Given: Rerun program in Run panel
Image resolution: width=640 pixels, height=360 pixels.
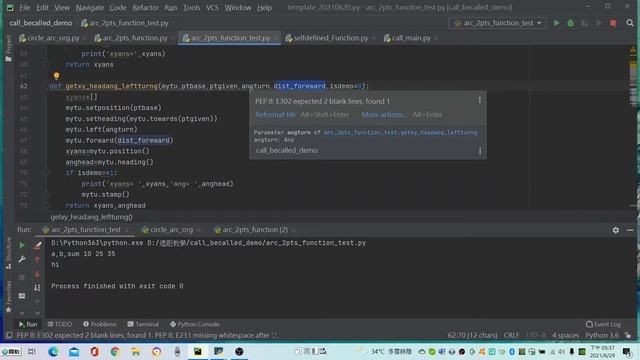Looking at the screenshot, I should 22,245.
